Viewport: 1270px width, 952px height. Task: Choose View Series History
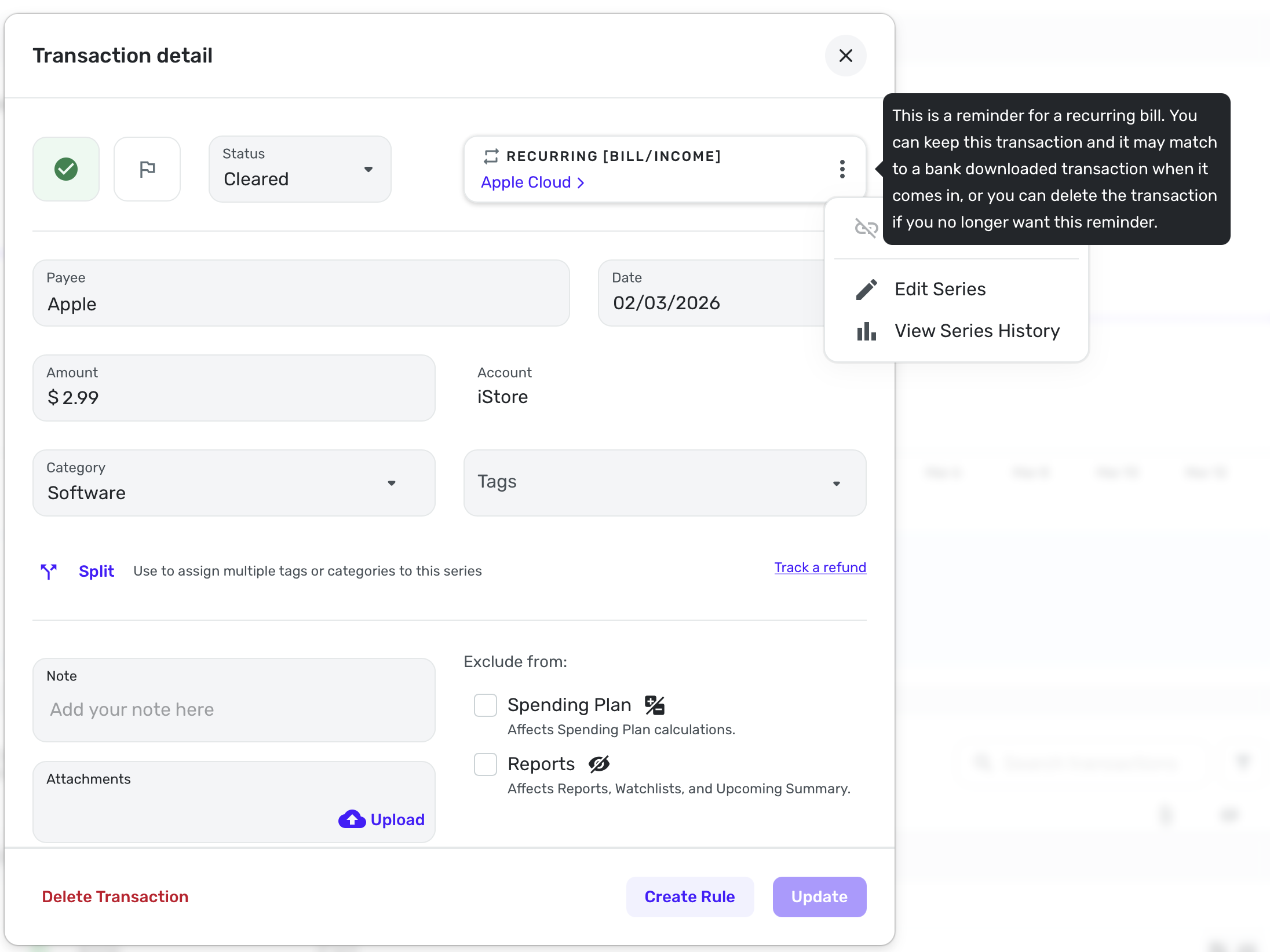(977, 331)
